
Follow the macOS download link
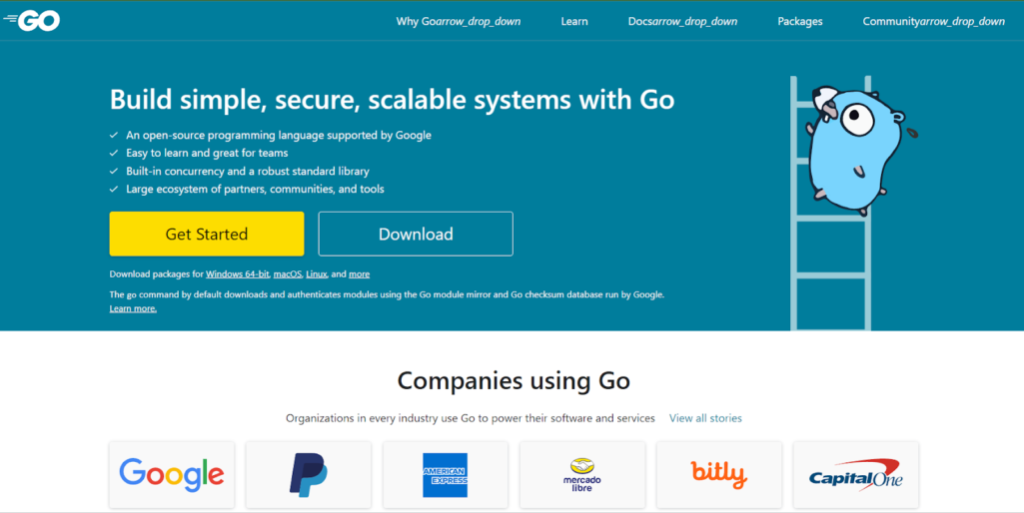point(287,274)
